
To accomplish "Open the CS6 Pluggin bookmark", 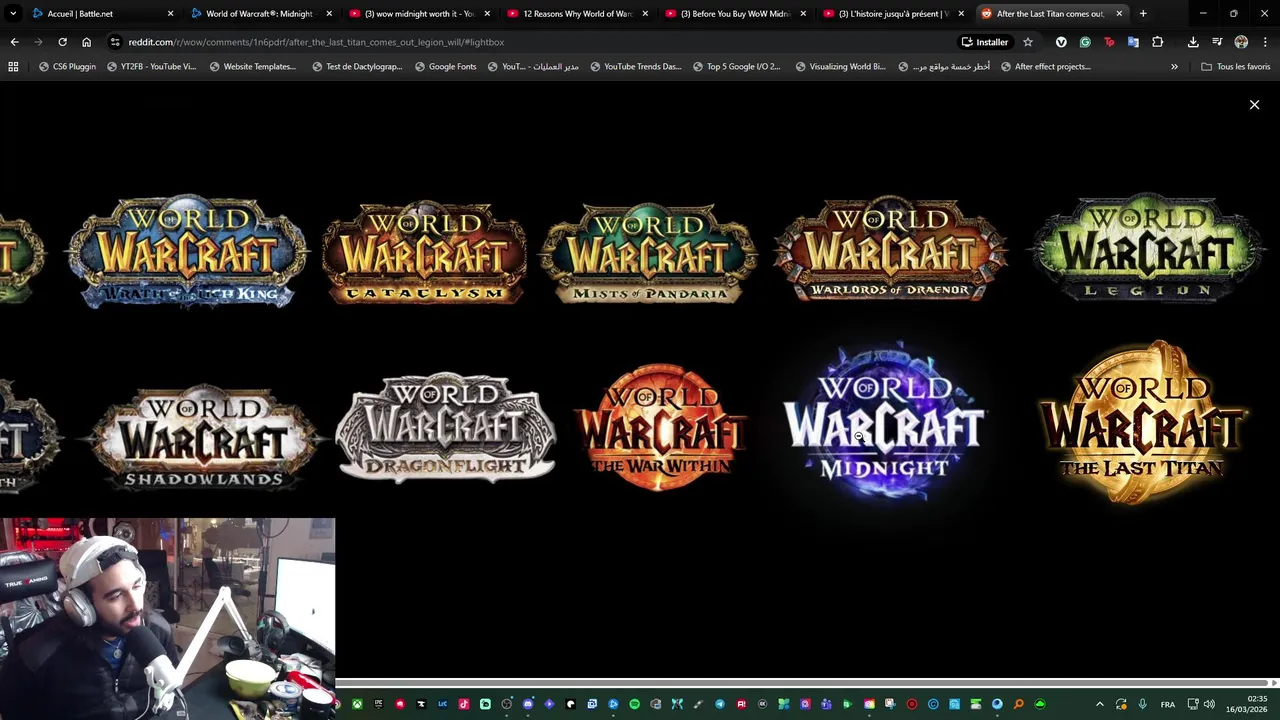I will [67, 67].
